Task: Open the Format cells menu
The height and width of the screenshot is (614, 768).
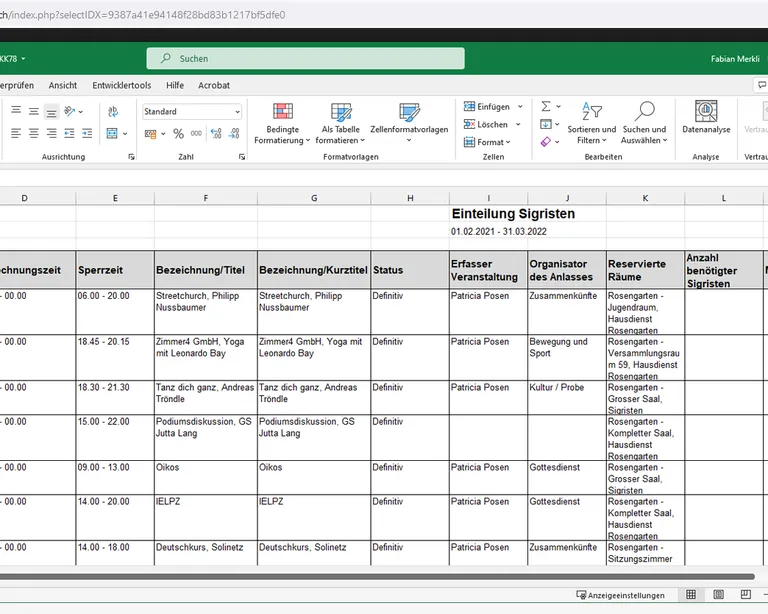Action: (487, 142)
